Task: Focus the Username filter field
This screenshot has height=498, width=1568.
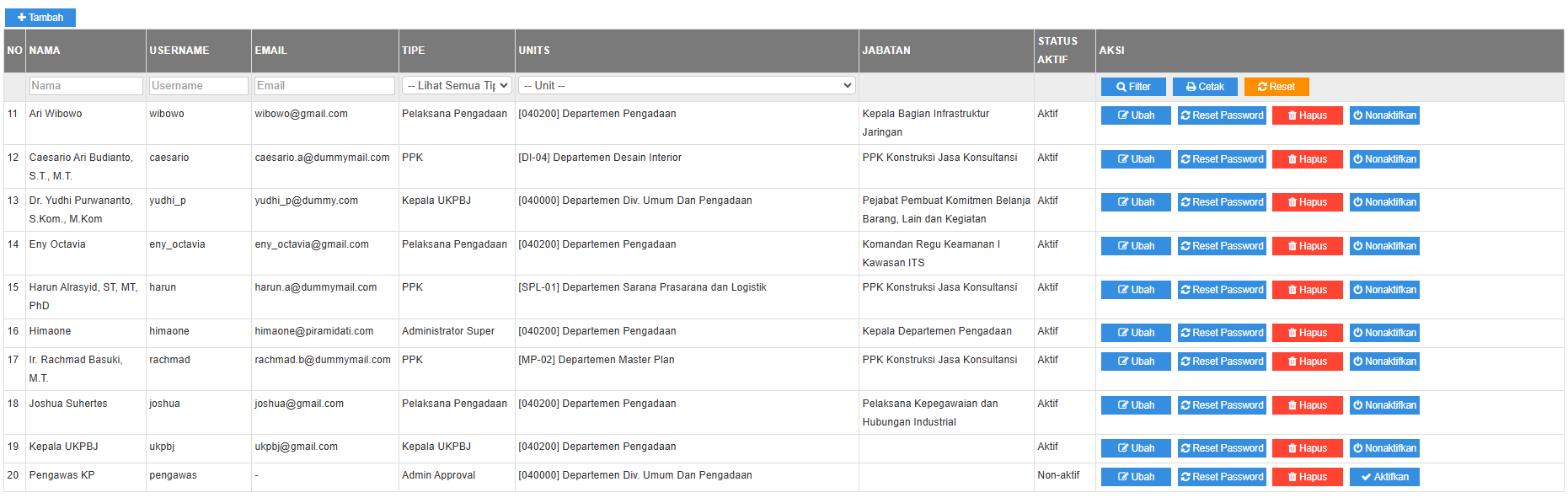Action: [198, 86]
